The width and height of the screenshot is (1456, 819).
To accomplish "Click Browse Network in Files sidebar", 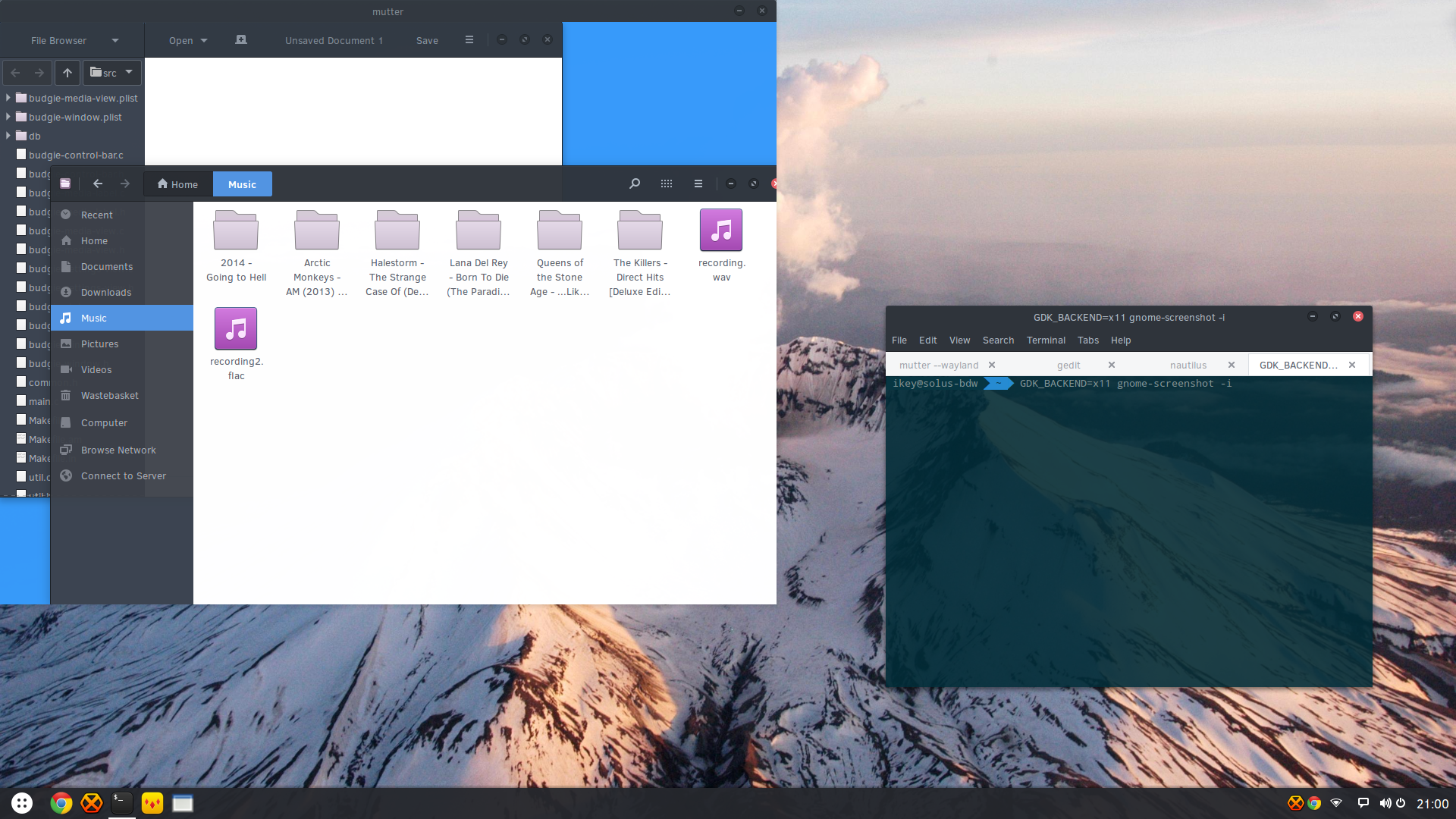I will [x=122, y=450].
